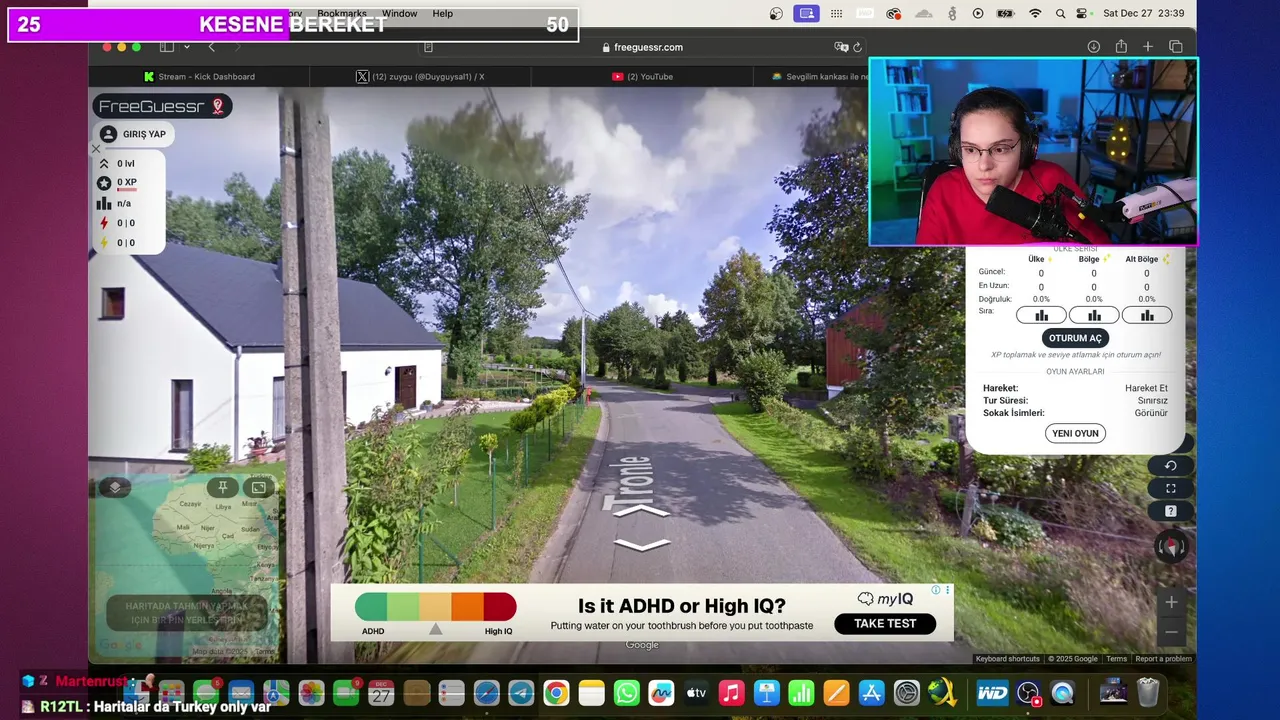Go back with the Safari back arrow
This screenshot has width=1280, height=720.
tap(211, 47)
